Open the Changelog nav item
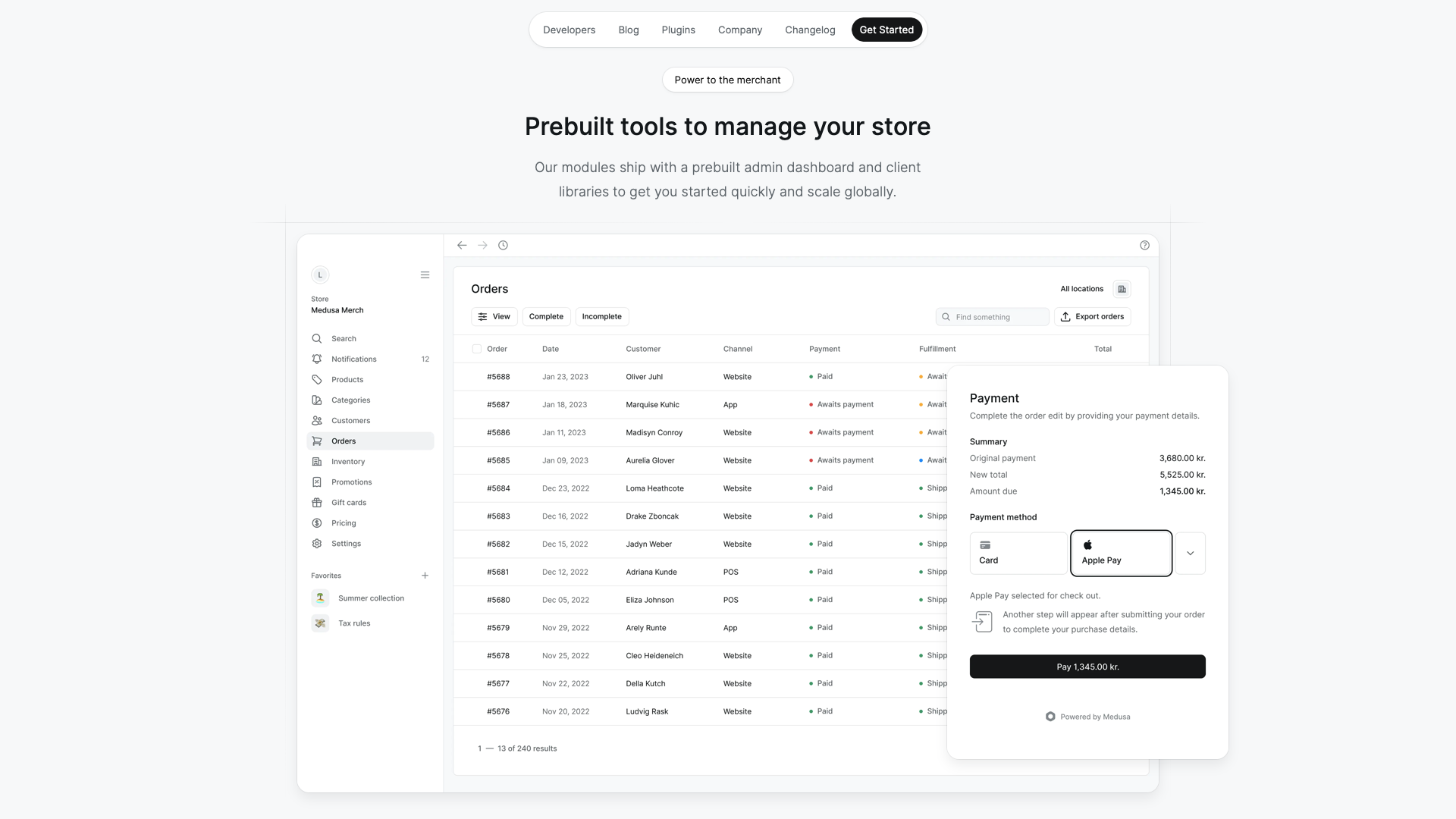1456x819 pixels. click(x=810, y=30)
